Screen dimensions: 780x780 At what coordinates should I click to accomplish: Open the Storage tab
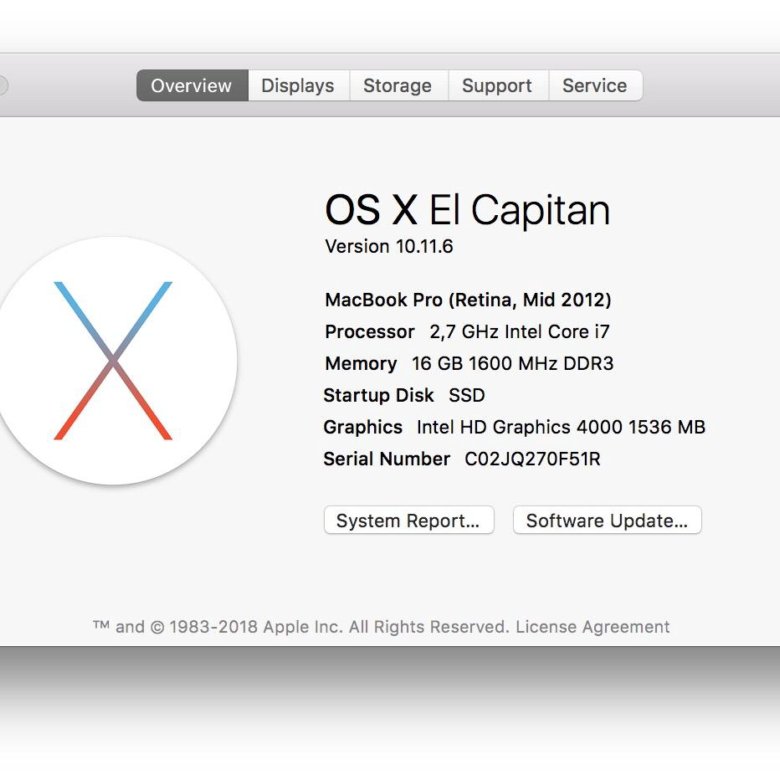click(x=398, y=86)
